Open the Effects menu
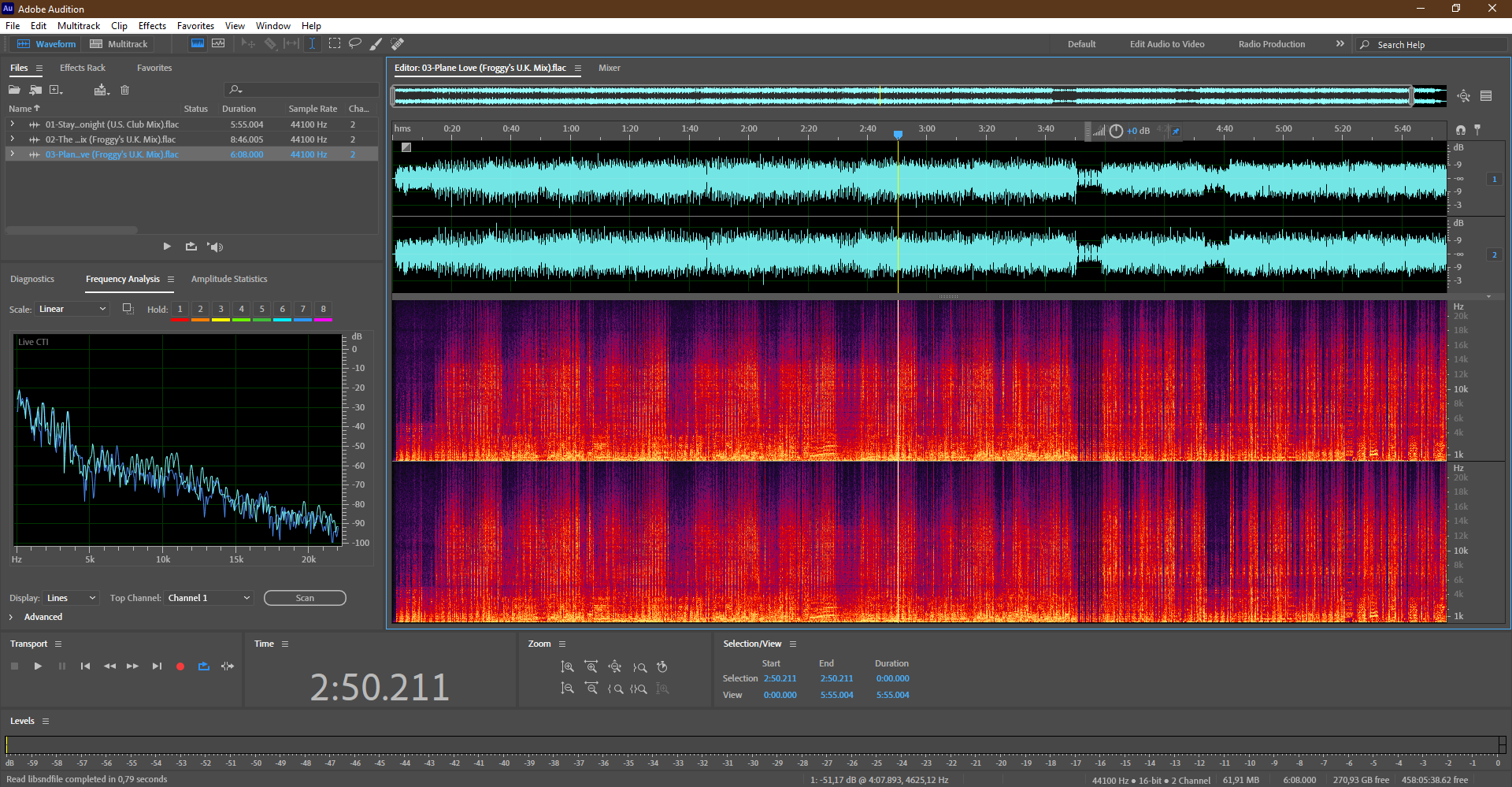1512x787 pixels. 152,26
